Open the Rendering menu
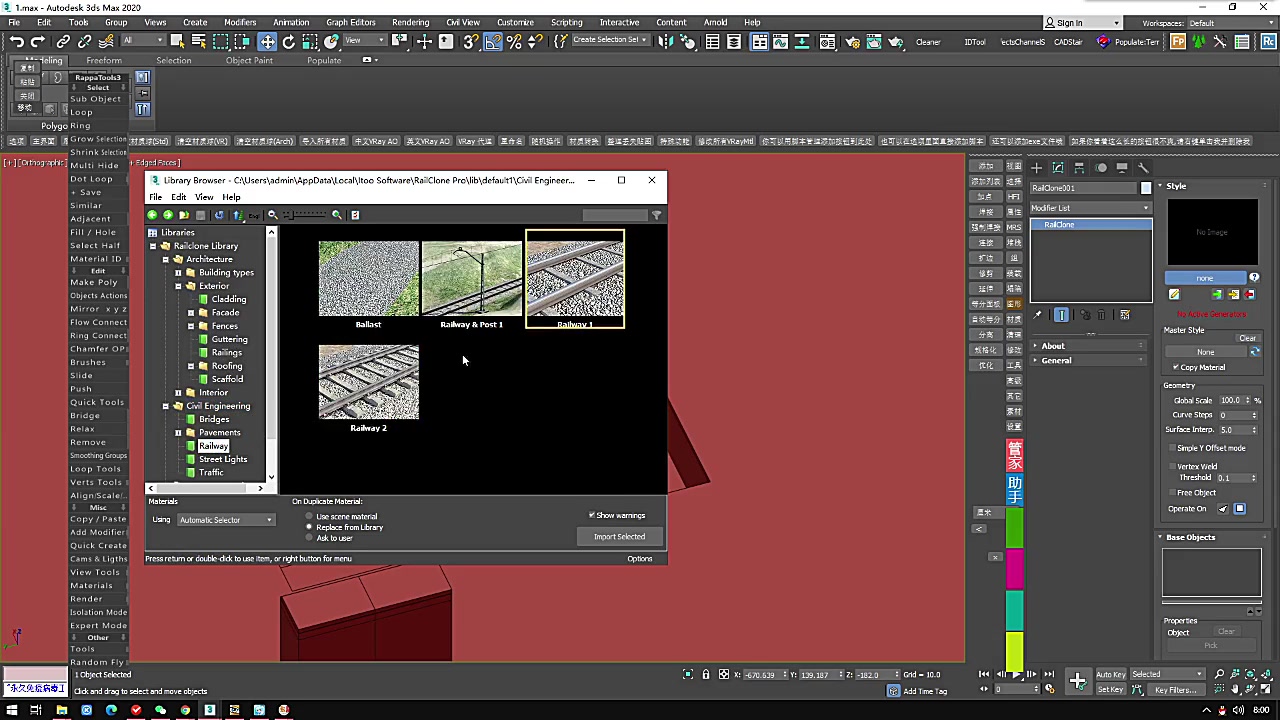This screenshot has height=720, width=1280. click(410, 22)
